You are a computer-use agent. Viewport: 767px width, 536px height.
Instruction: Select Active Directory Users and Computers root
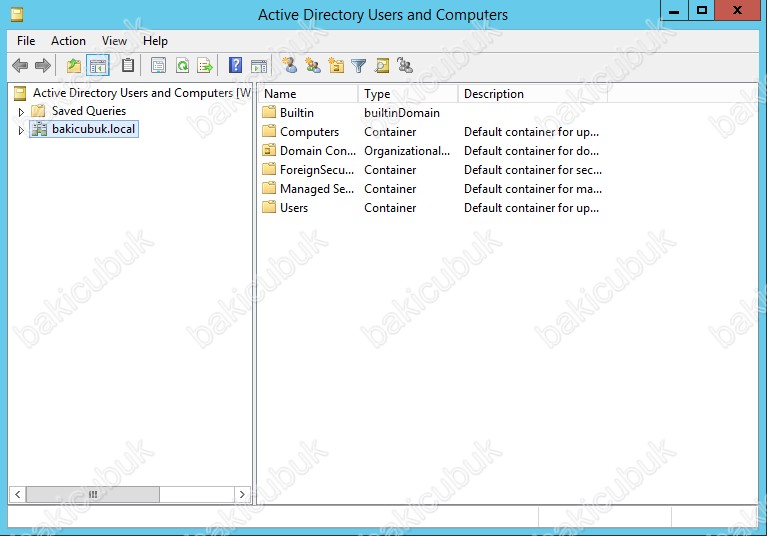(142, 93)
